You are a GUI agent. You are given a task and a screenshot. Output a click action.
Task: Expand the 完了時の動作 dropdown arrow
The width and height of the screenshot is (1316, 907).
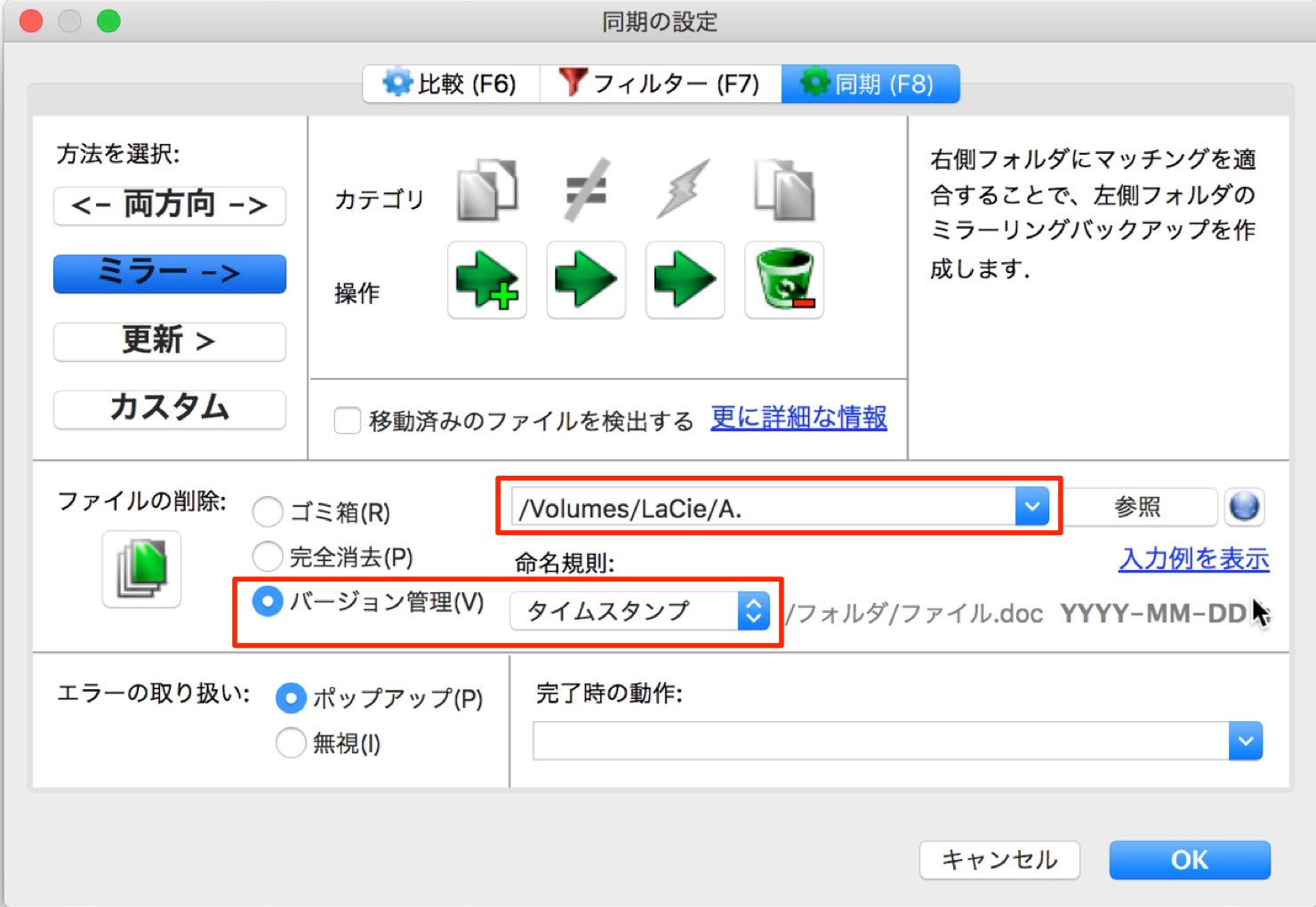pyautogui.click(x=1246, y=741)
